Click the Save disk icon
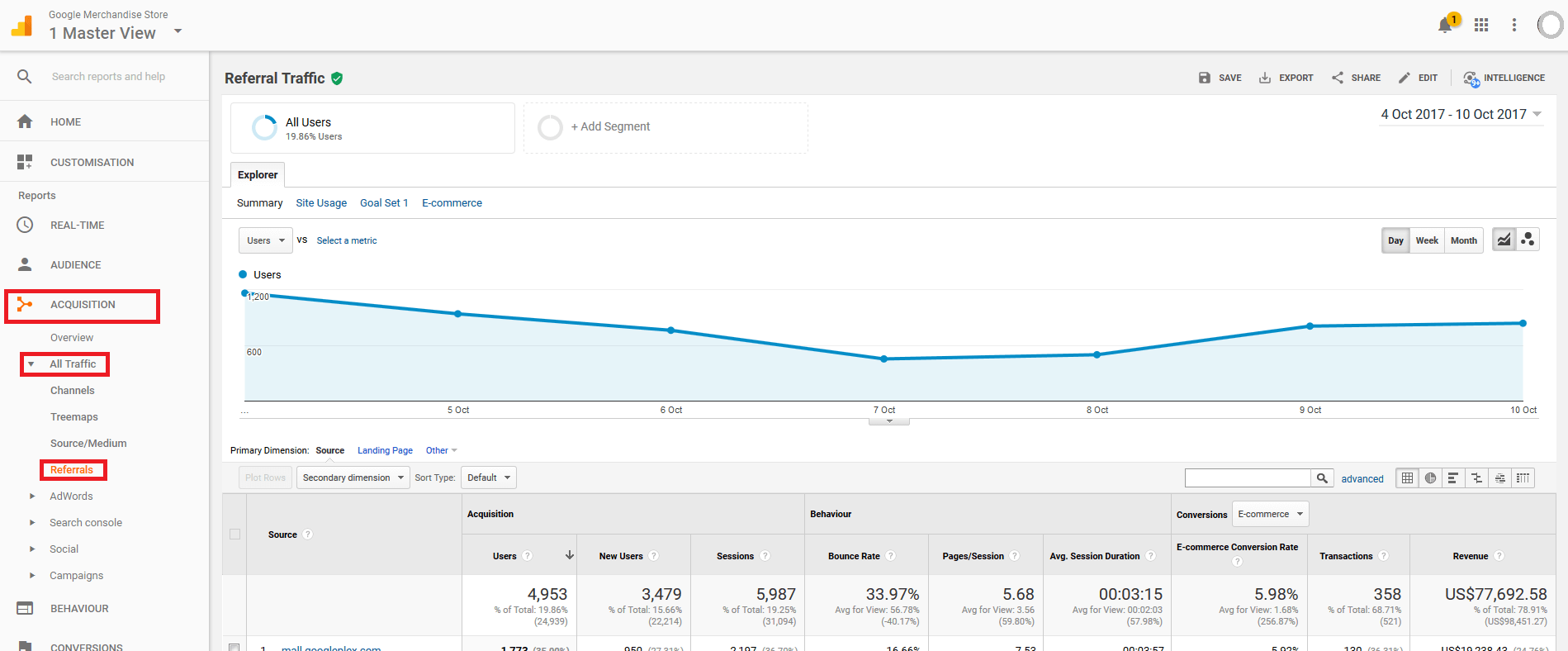The width and height of the screenshot is (1568, 651). (1205, 78)
